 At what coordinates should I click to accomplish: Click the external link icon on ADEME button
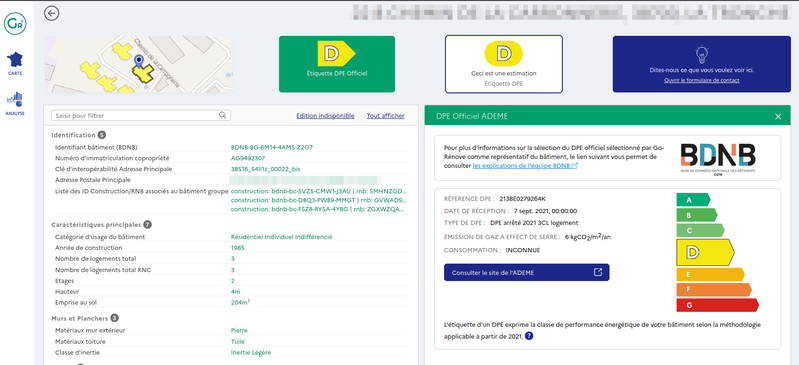(x=598, y=272)
